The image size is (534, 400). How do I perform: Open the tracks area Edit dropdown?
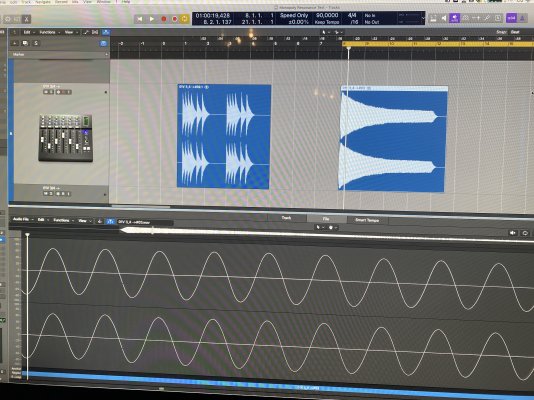tap(28, 32)
